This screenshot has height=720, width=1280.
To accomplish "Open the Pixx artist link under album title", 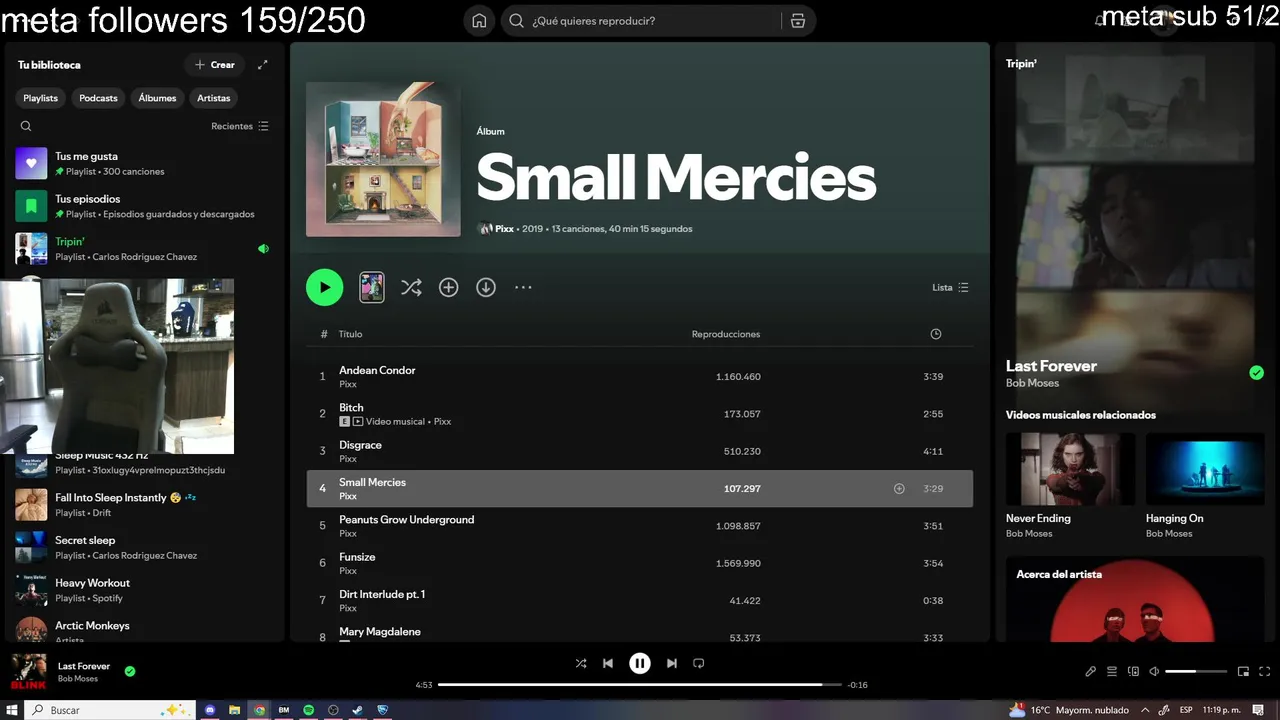I will click(x=504, y=229).
